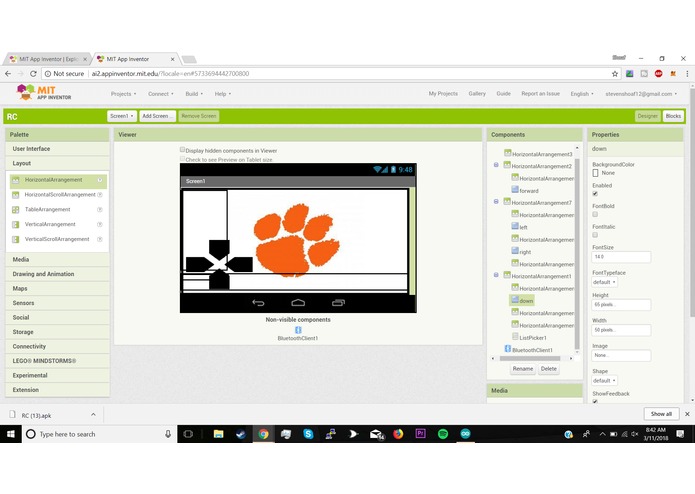Toggle the FontBold checkbox
Screen dimensions: 695x494
[x=595, y=214]
